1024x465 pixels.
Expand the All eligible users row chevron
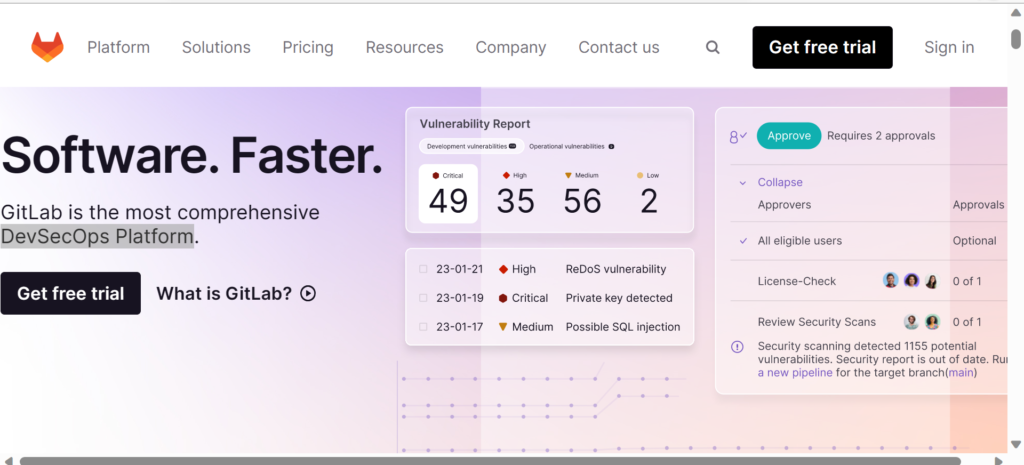click(x=742, y=240)
